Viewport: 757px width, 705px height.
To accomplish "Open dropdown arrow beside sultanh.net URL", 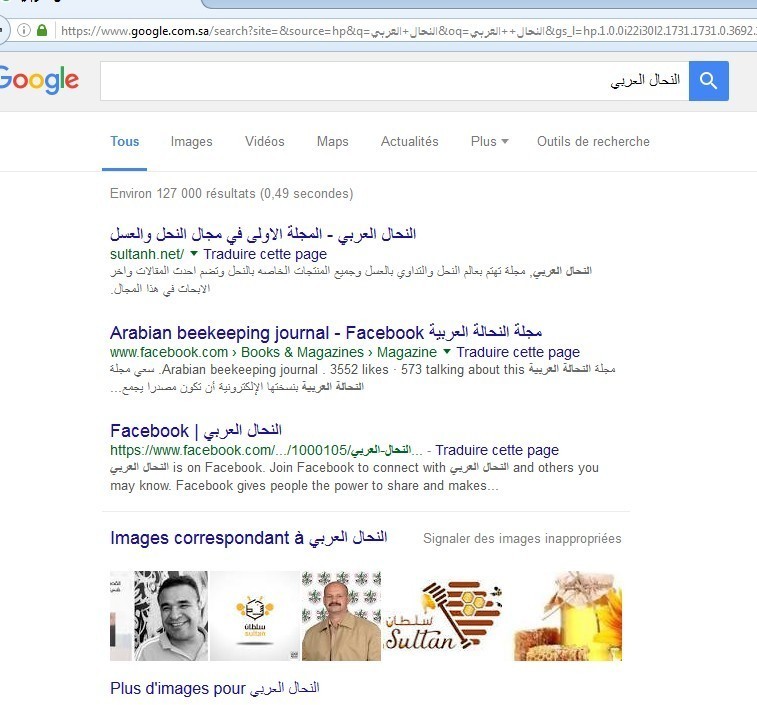I will (194, 253).
